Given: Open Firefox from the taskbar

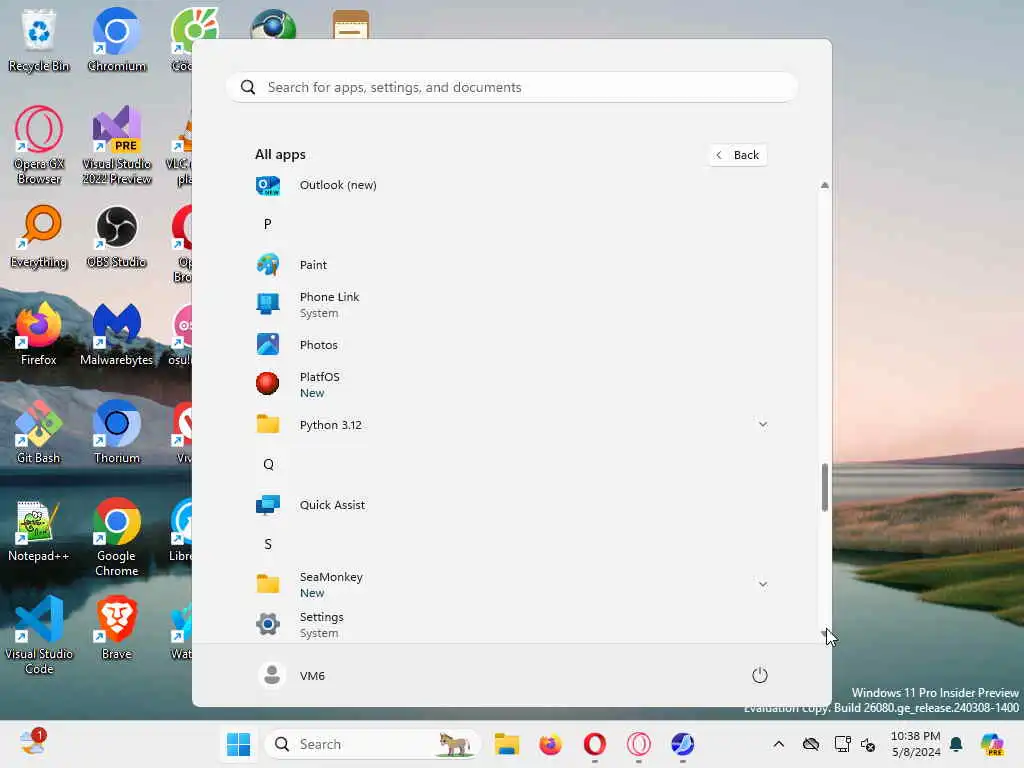Looking at the screenshot, I should point(551,744).
